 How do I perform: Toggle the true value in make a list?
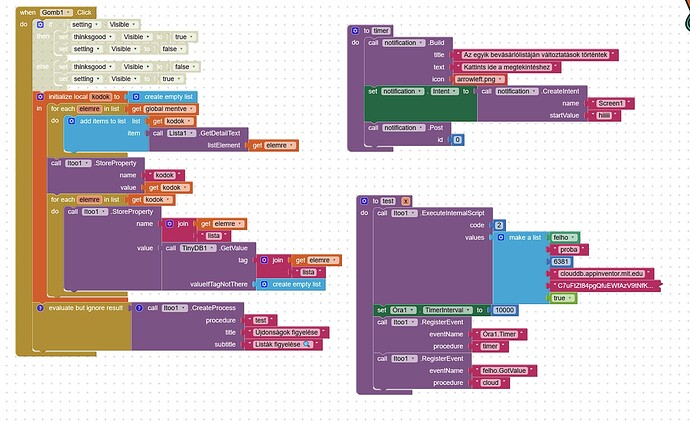tap(563, 298)
